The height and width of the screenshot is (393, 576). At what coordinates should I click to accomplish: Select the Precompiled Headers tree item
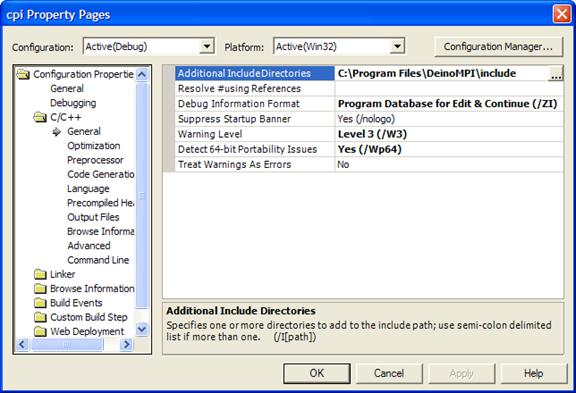pyautogui.click(x=101, y=203)
